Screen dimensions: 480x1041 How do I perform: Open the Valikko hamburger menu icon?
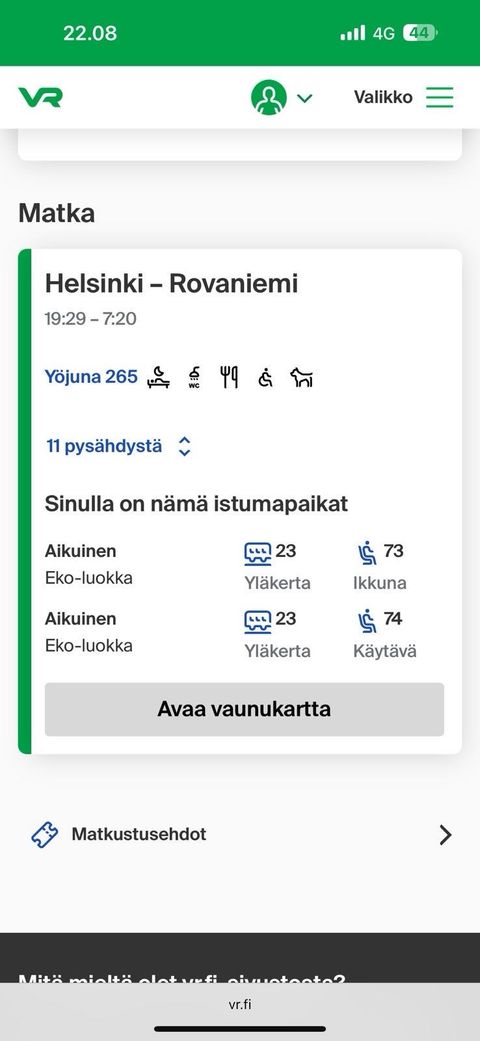(440, 98)
